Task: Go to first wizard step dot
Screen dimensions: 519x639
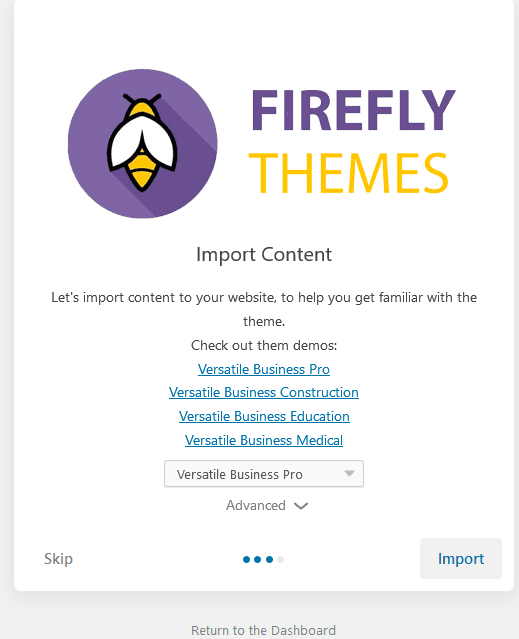Action: coord(246,560)
